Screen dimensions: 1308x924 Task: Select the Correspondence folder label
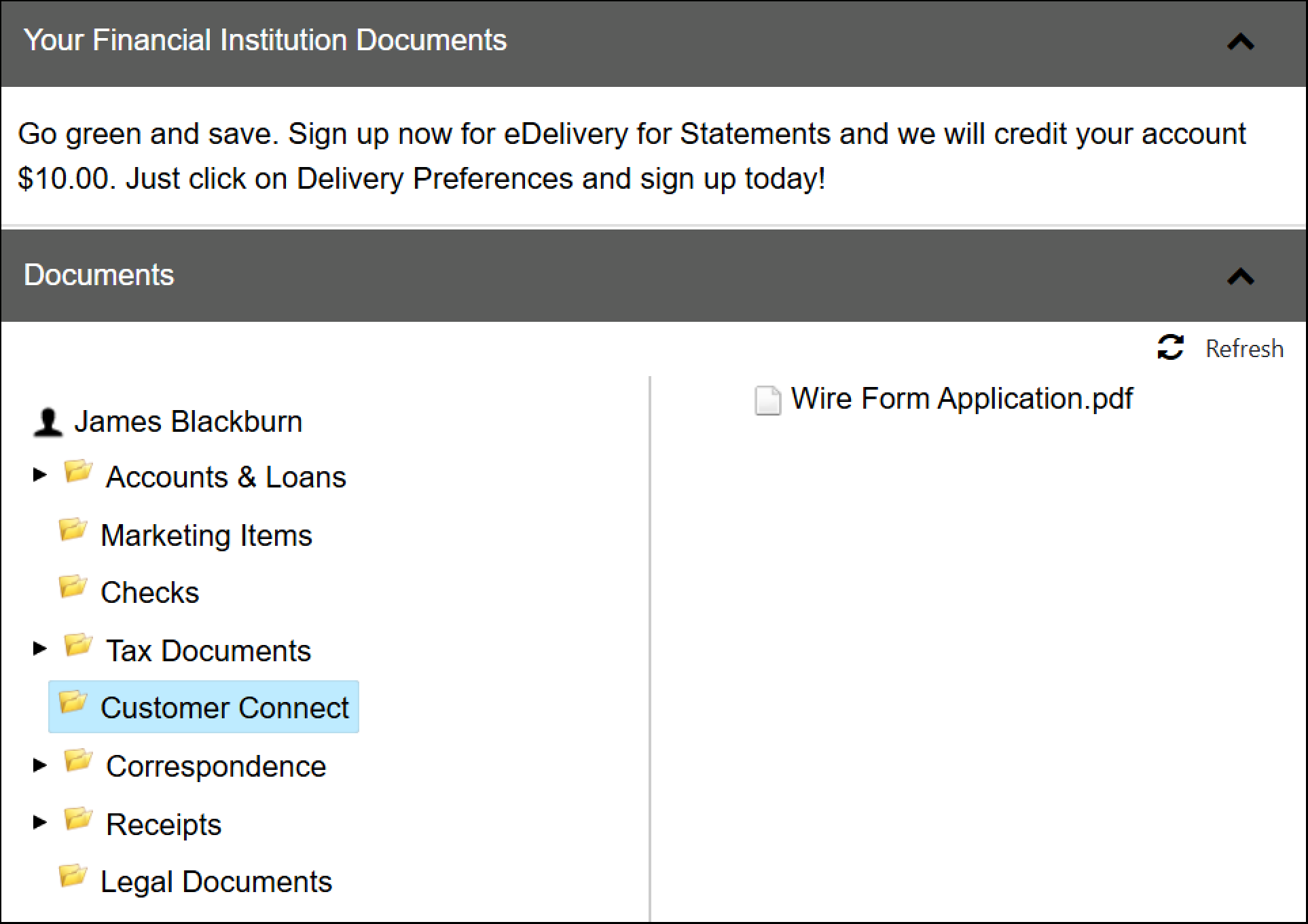216,766
